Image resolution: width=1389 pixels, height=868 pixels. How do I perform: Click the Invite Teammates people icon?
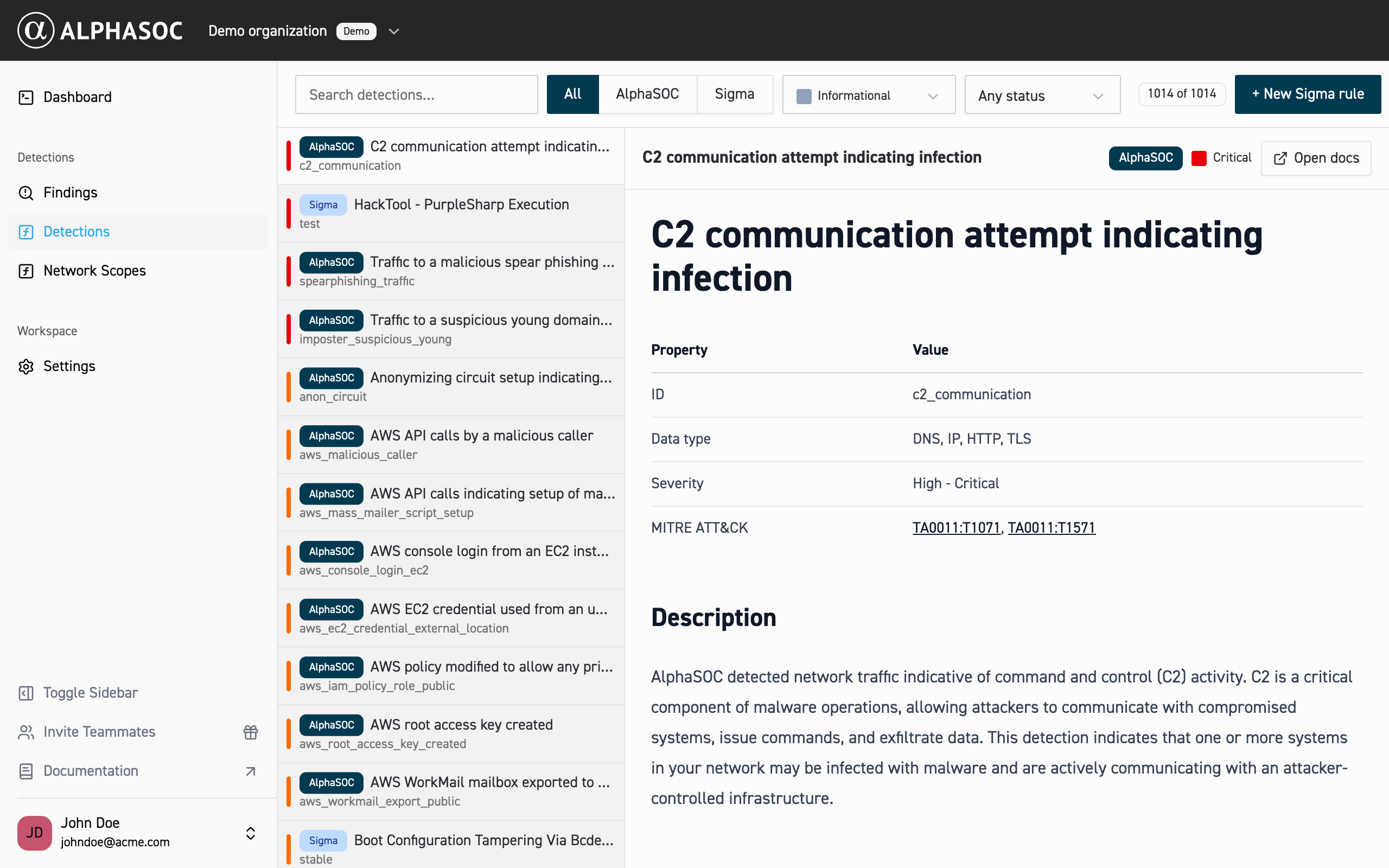(x=26, y=732)
